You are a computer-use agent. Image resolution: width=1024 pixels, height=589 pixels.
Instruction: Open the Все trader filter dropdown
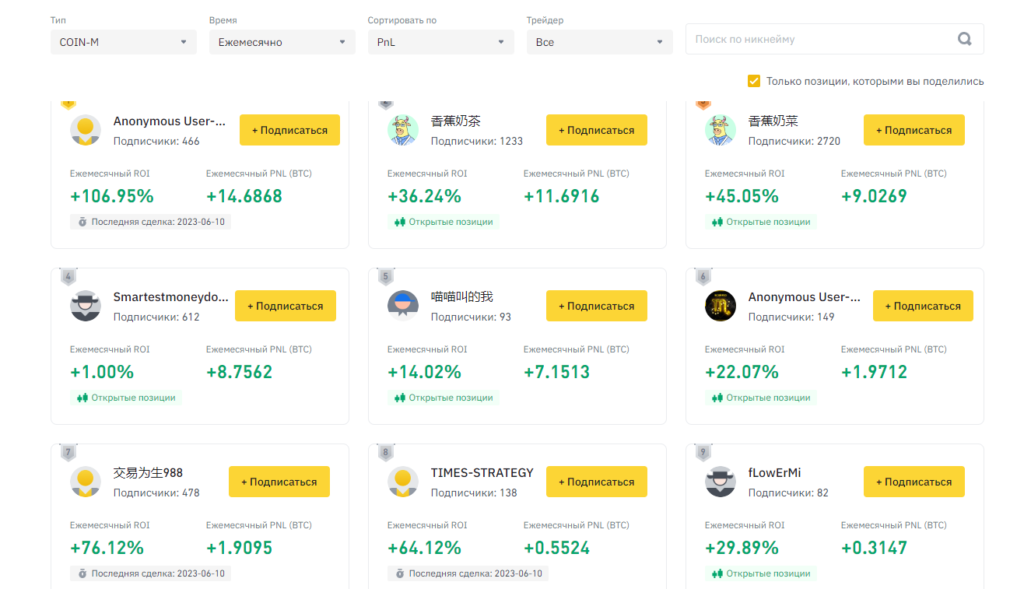pyautogui.click(x=598, y=42)
